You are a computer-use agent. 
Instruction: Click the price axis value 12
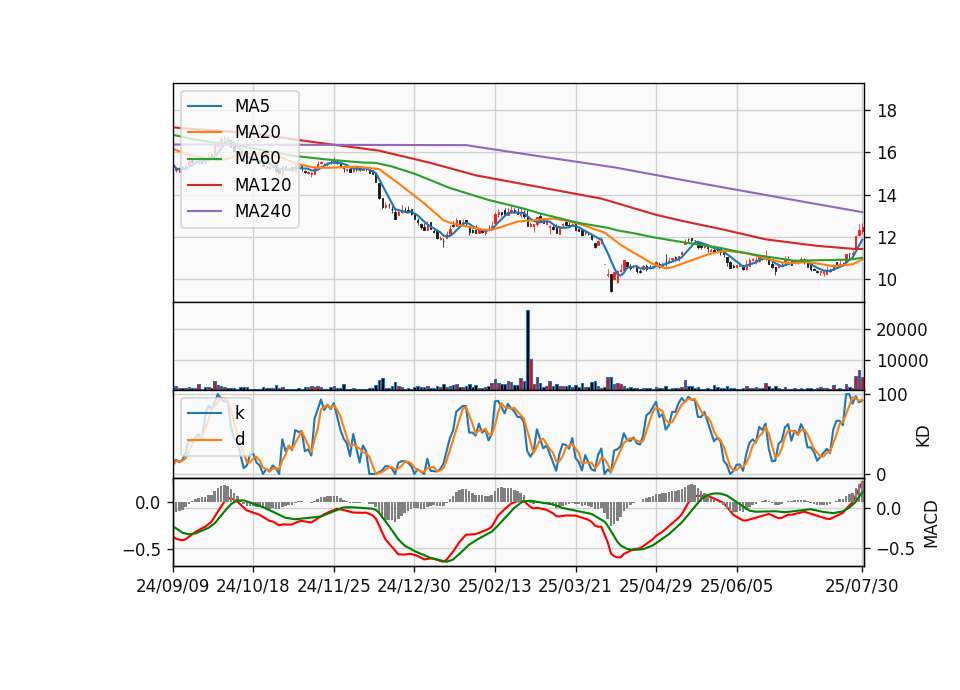pyautogui.click(x=887, y=238)
